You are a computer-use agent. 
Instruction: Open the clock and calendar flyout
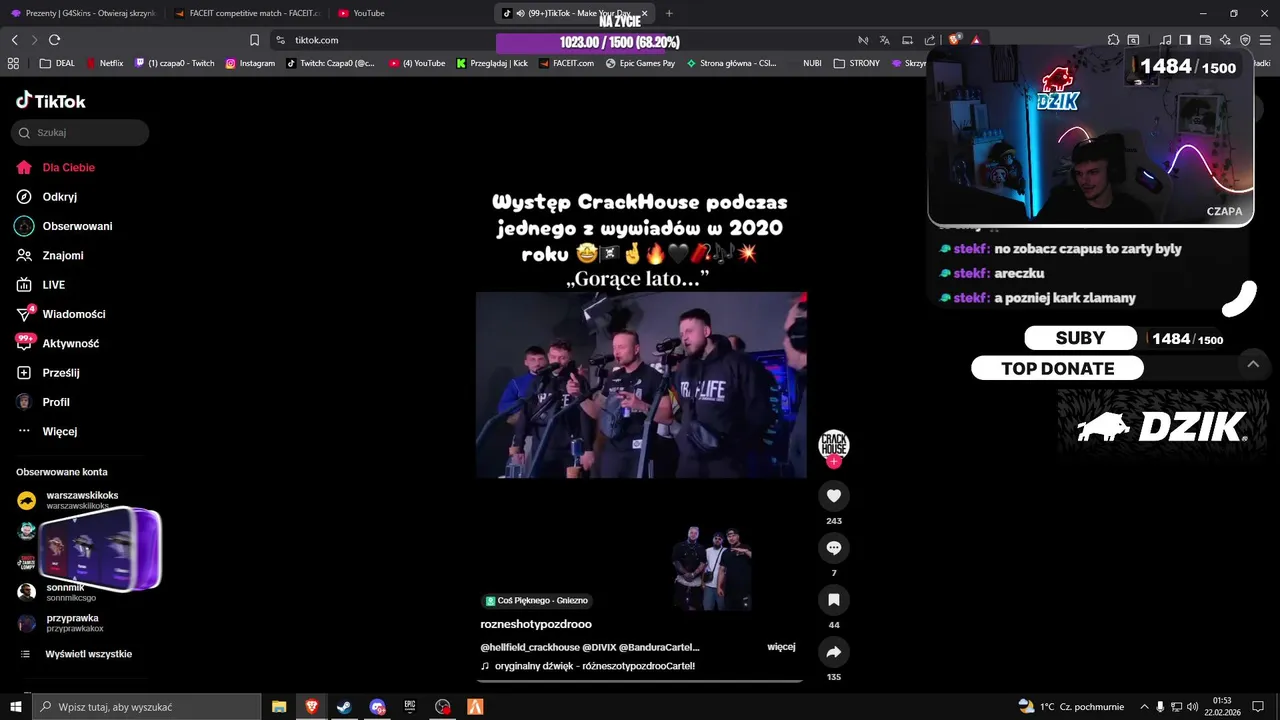click(x=1222, y=707)
